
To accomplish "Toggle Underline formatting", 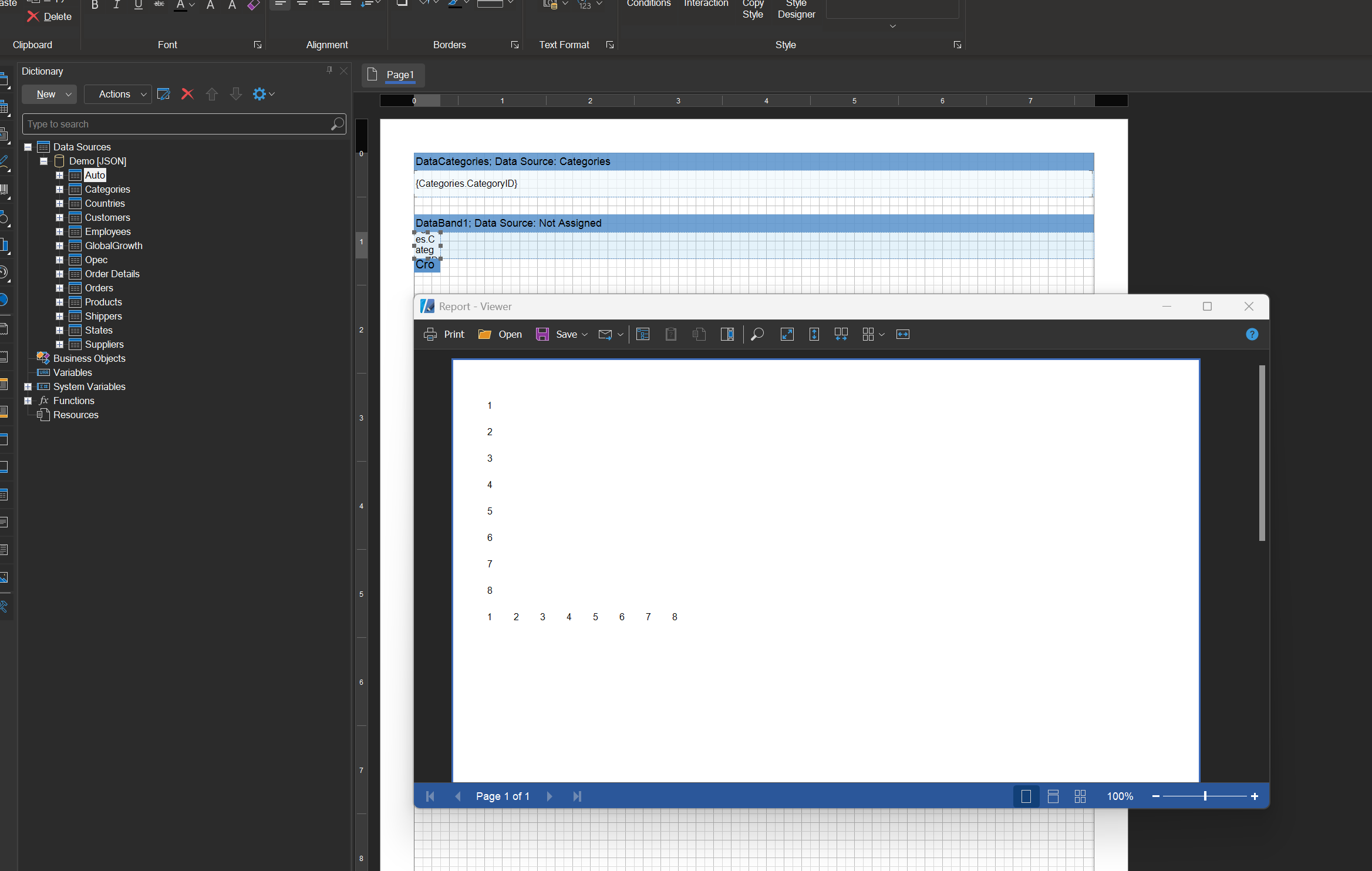I will (x=138, y=5).
